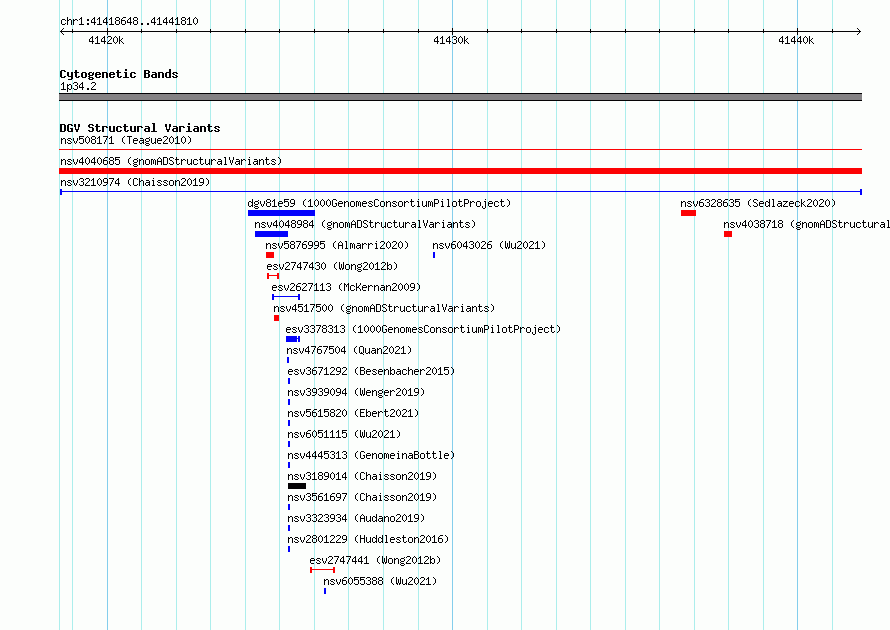890x630 pixels.
Task: Click the blue tick under nsv4445313 (GenomeinaBottle)
Action: coord(289,465)
